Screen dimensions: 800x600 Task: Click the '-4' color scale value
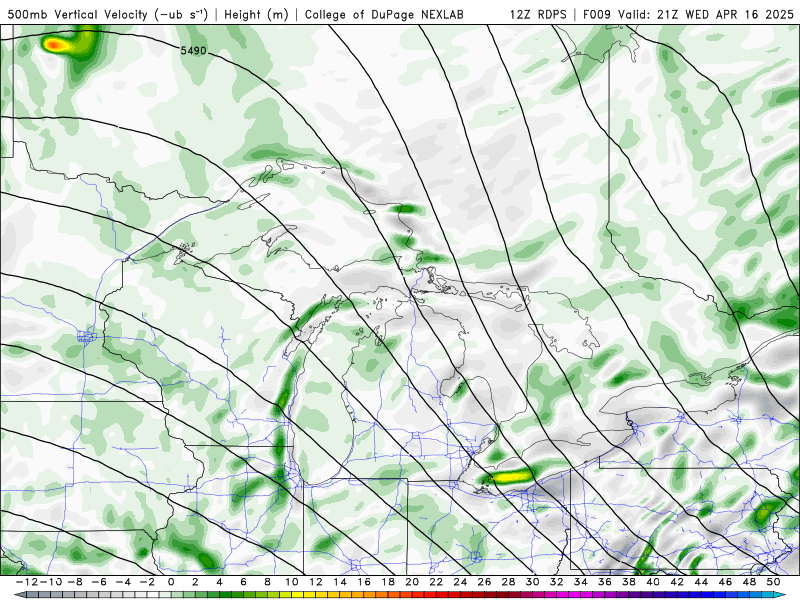pos(124,582)
